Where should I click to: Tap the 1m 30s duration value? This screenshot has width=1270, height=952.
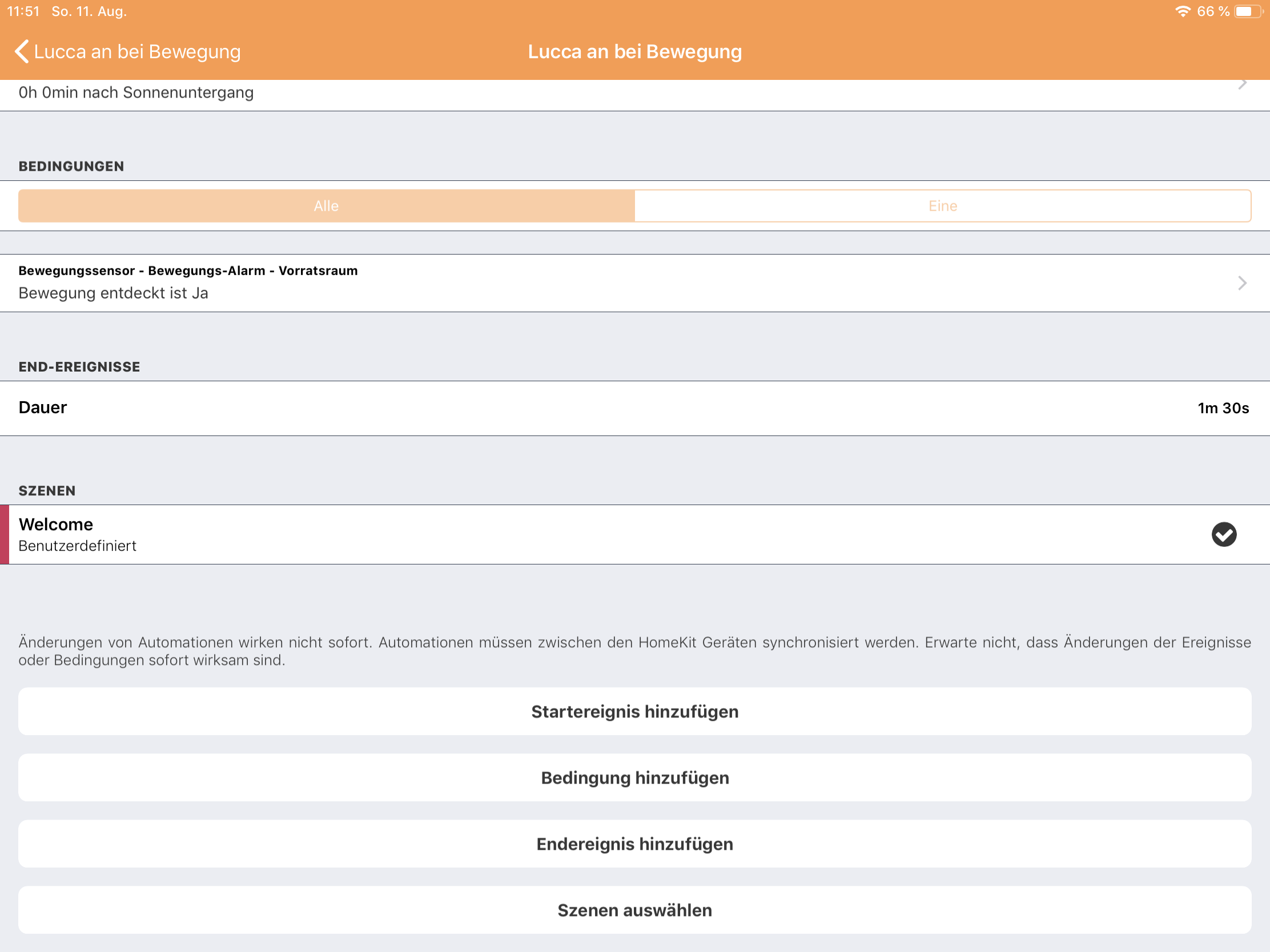click(x=1223, y=408)
